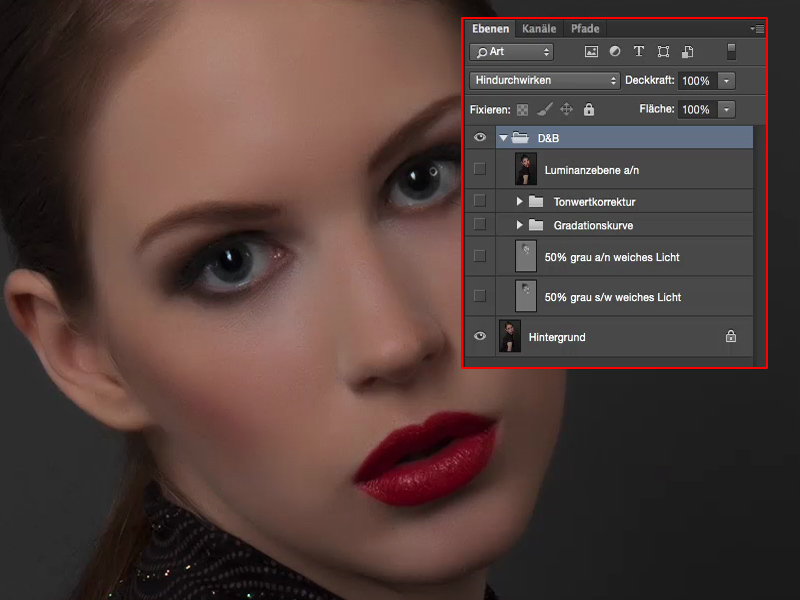
Task: Expand the Gradationskurve group
Action: (x=519, y=224)
